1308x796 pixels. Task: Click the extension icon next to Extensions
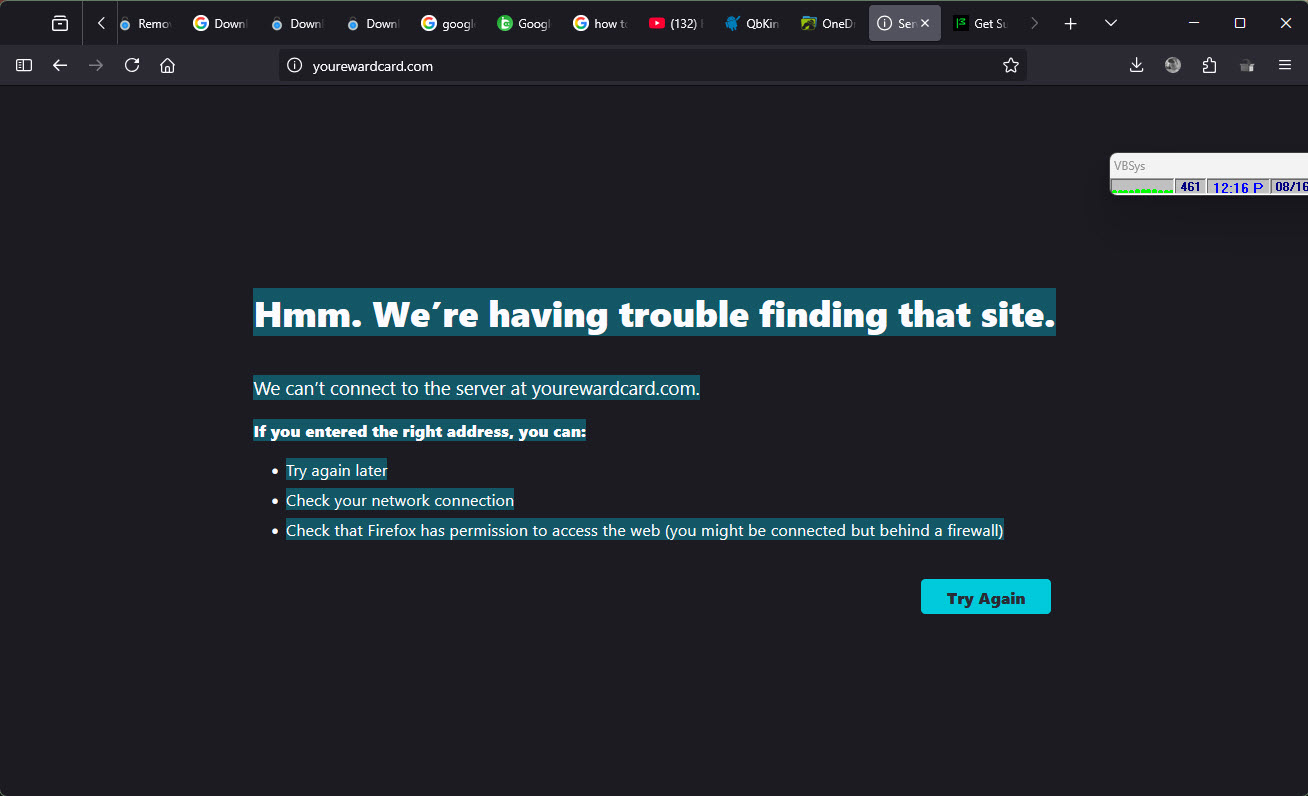tap(1246, 65)
